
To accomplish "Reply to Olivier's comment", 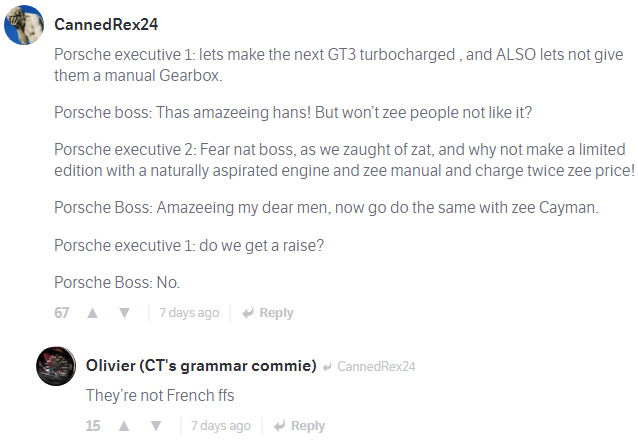I will [300, 426].
